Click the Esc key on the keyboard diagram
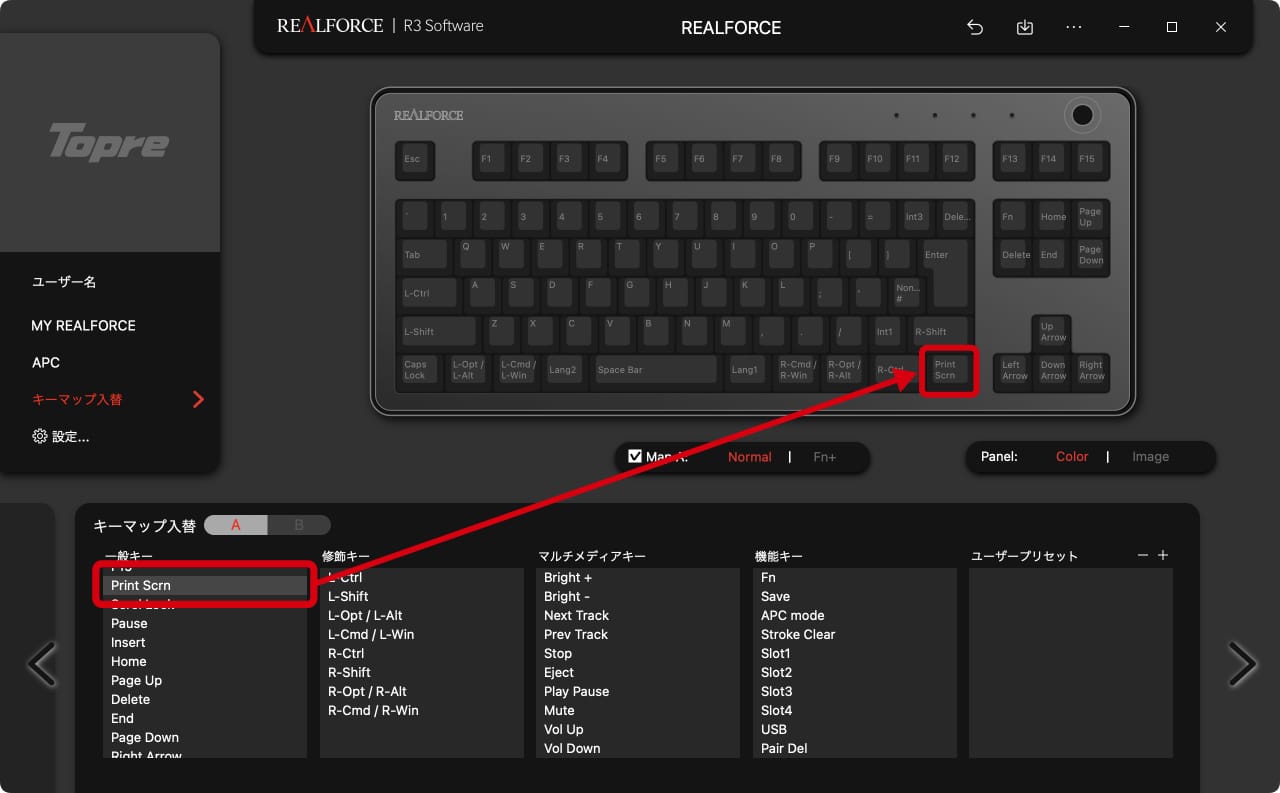The height and width of the screenshot is (793, 1280). (414, 160)
